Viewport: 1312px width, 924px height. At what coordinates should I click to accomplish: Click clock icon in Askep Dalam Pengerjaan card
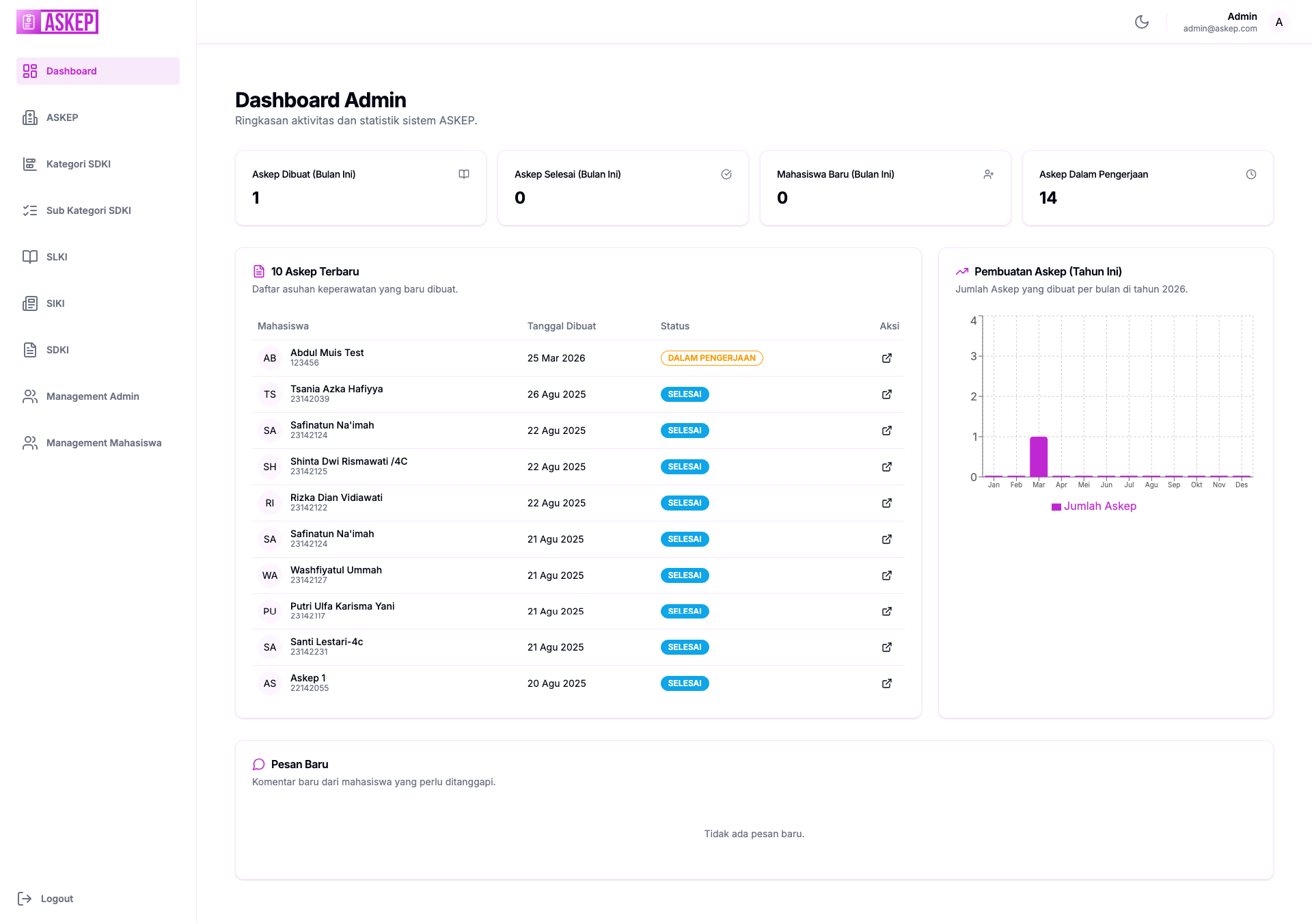1250,174
